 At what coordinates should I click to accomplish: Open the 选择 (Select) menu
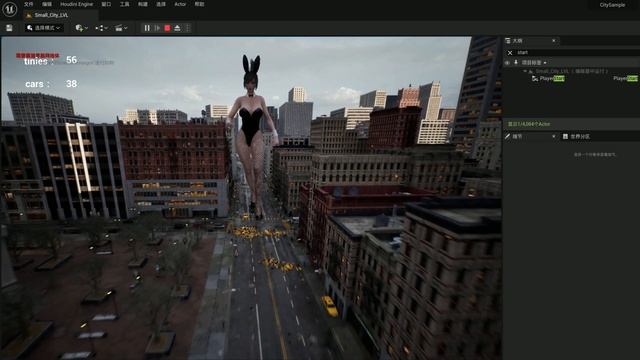tap(161, 4)
